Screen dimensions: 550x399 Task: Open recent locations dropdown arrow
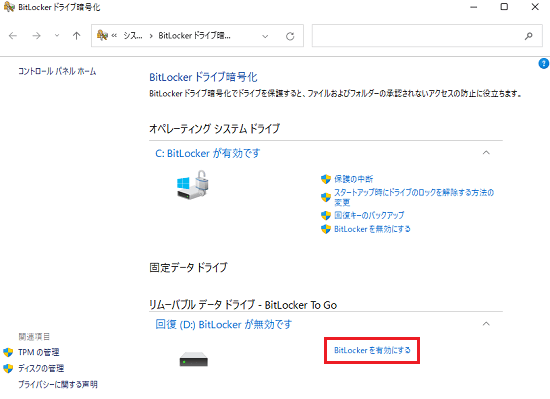pyautogui.click(x=57, y=36)
